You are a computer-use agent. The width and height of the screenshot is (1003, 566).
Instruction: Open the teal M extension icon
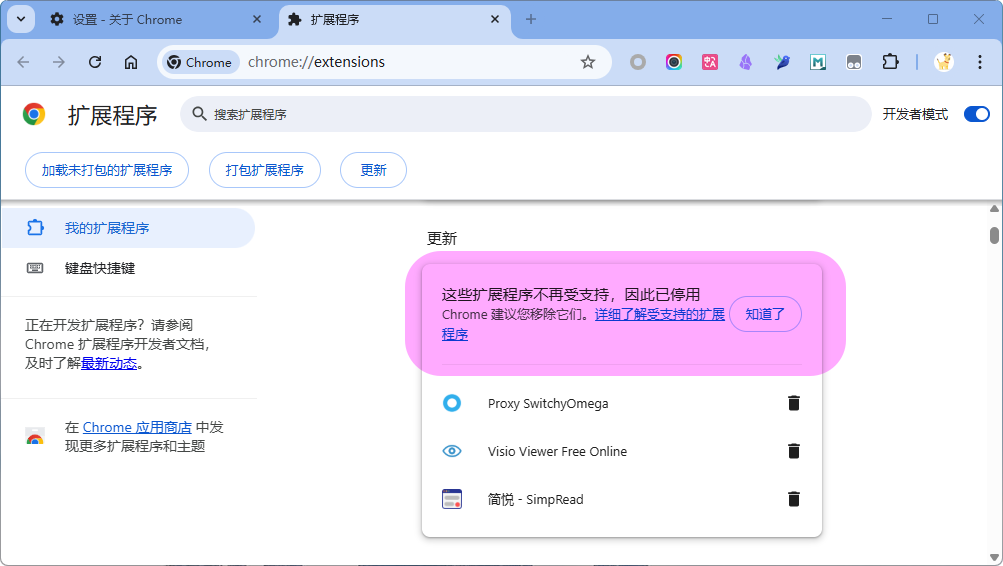817,62
